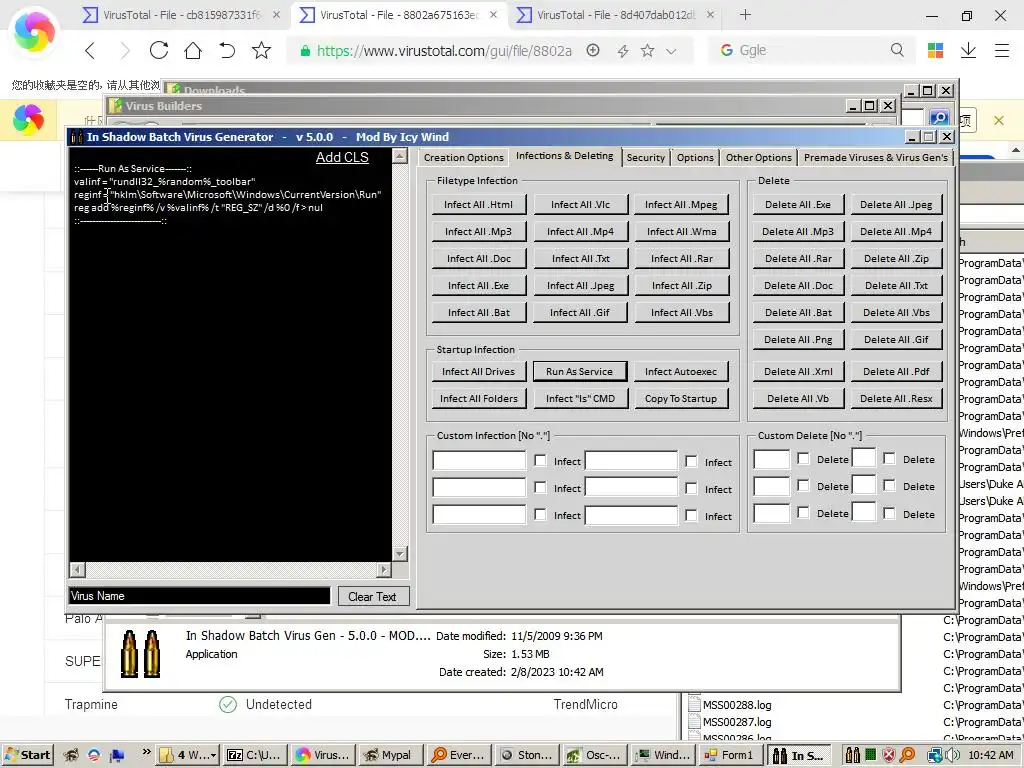Screen dimensions: 1024x768
Task: Click the volume speaker tray icon
Action: point(952,755)
